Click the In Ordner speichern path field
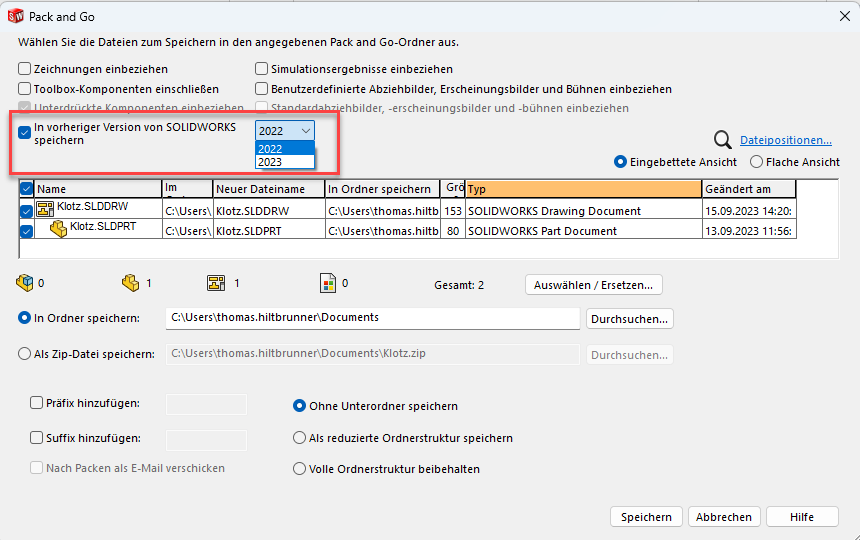This screenshot has height=540, width=860. [x=373, y=318]
